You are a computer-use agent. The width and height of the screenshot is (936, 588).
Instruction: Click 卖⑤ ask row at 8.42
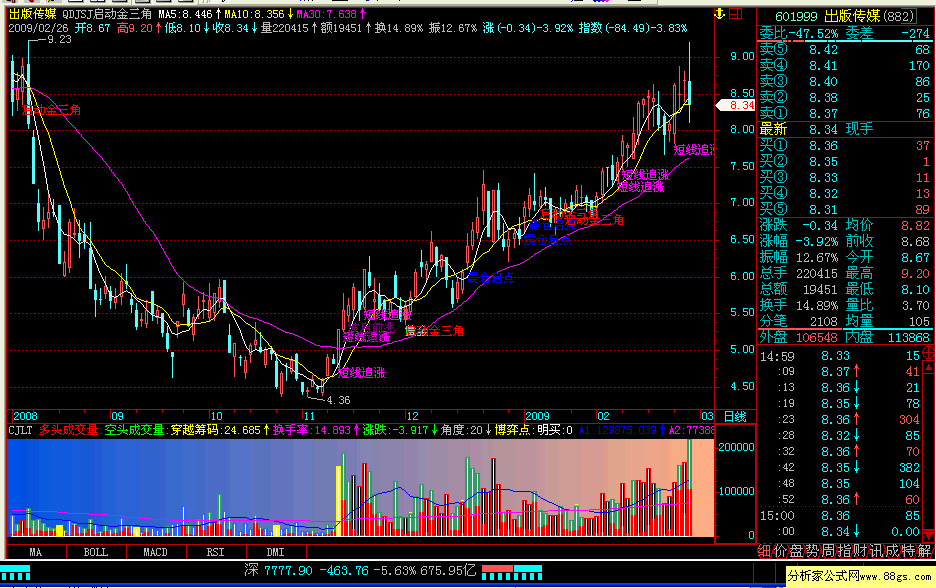click(x=844, y=50)
